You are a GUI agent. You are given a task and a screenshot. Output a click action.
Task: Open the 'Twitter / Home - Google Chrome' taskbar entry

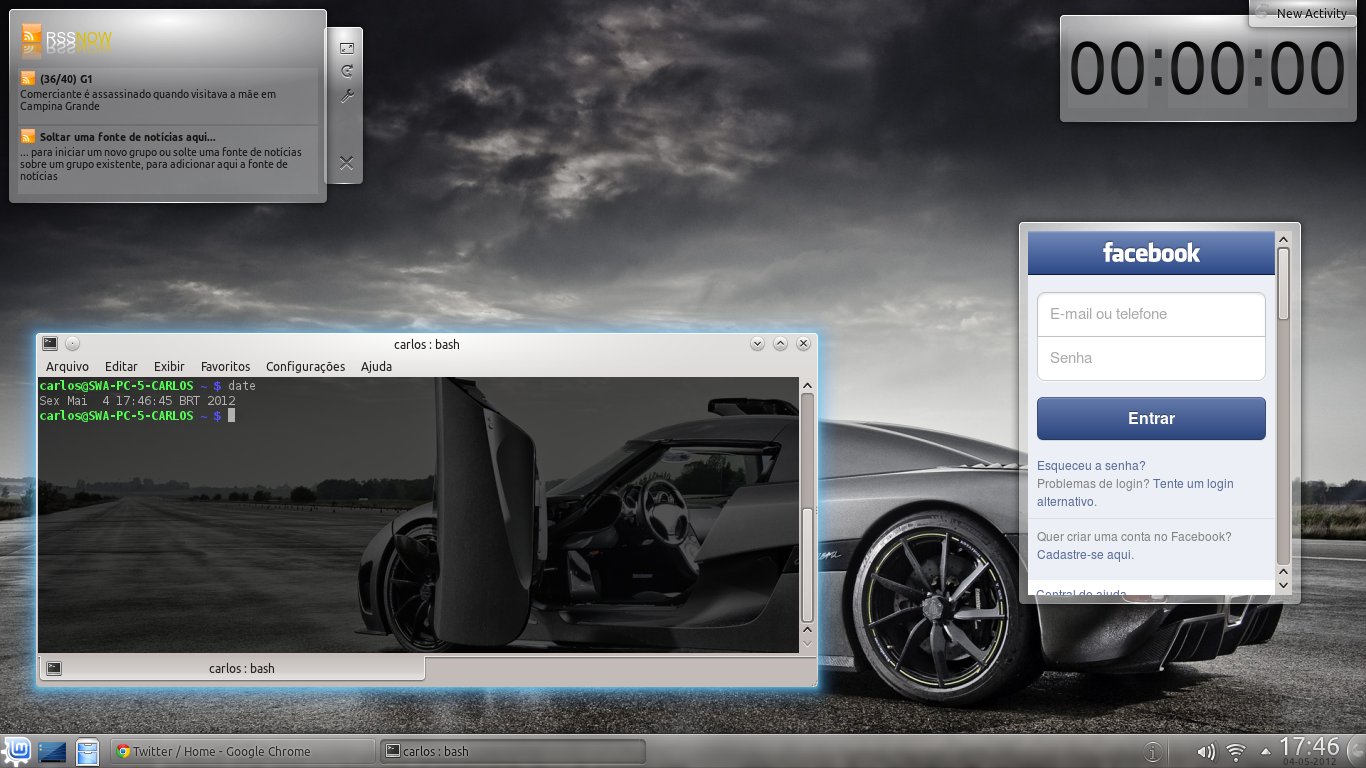241,751
